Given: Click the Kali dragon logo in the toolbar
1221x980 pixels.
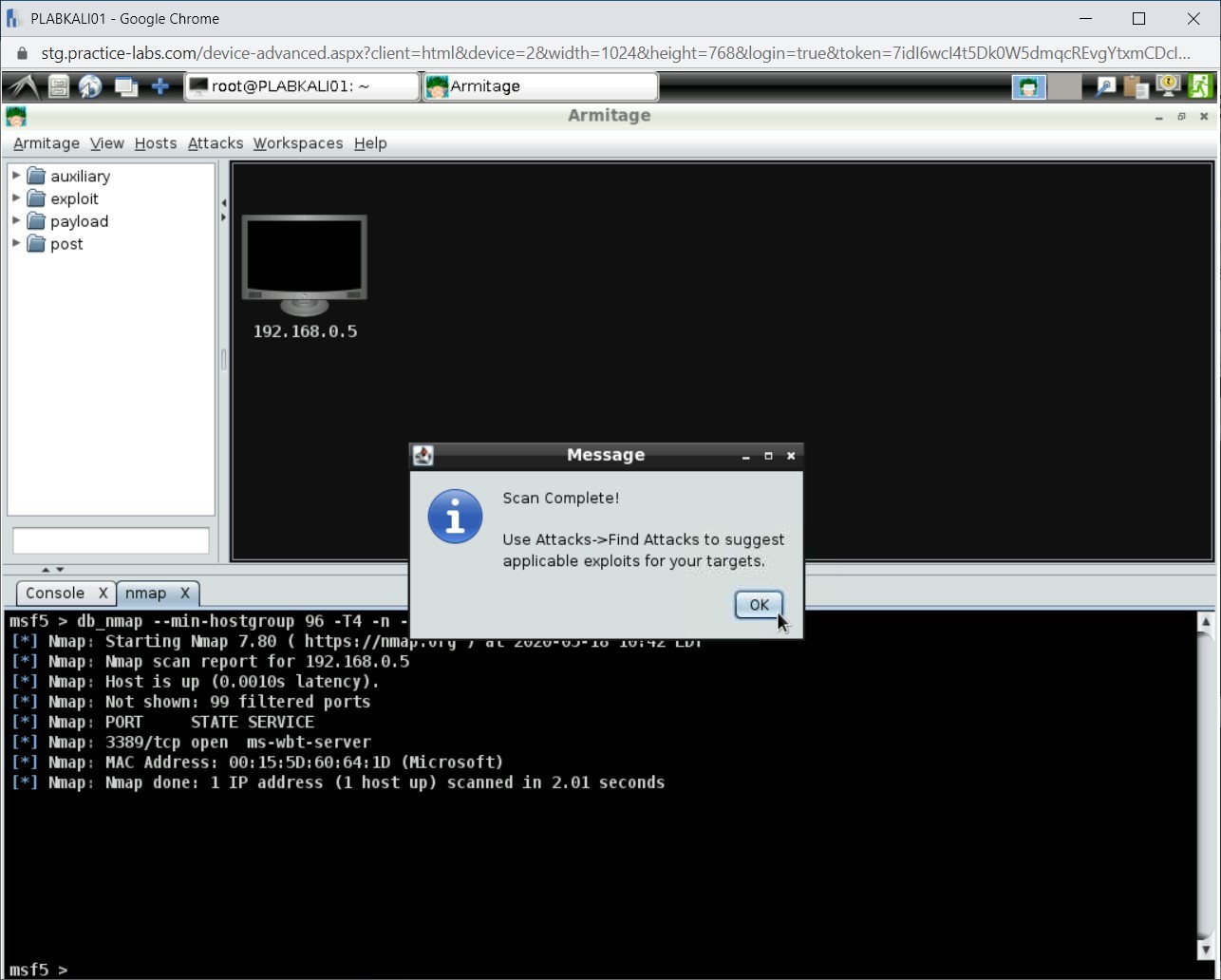Looking at the screenshot, I should [x=21, y=86].
